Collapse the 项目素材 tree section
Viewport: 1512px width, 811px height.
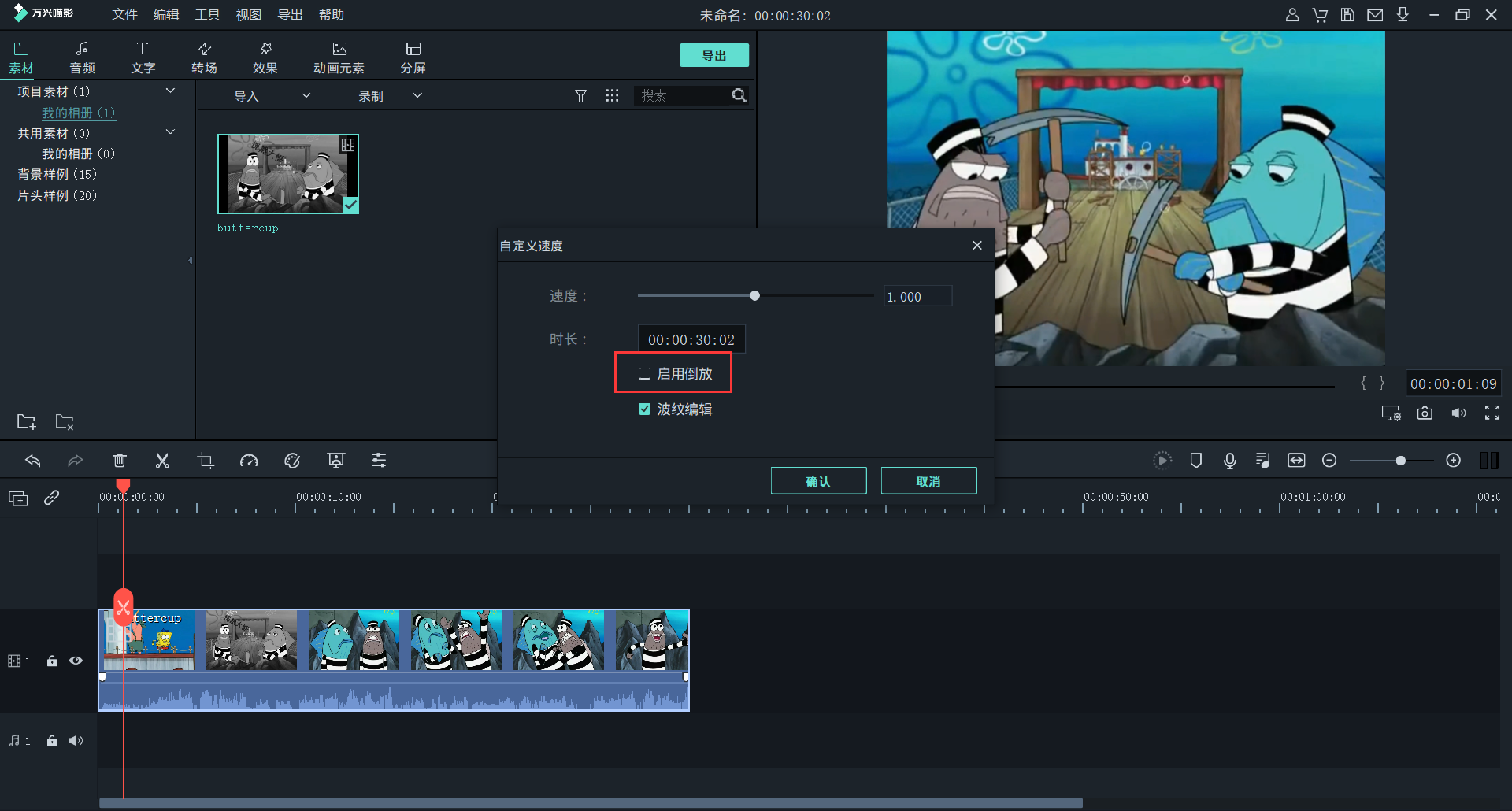click(170, 91)
